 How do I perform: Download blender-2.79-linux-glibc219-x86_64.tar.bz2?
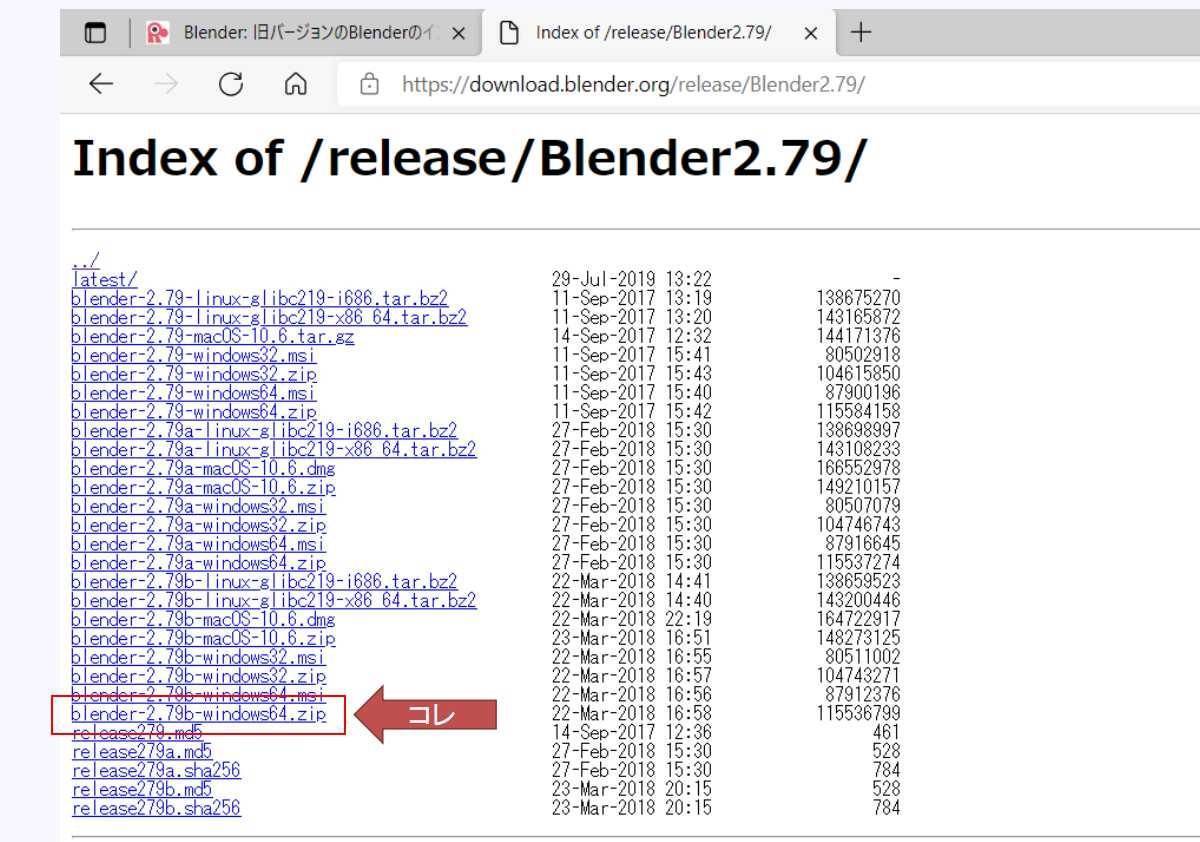[x=269, y=317]
